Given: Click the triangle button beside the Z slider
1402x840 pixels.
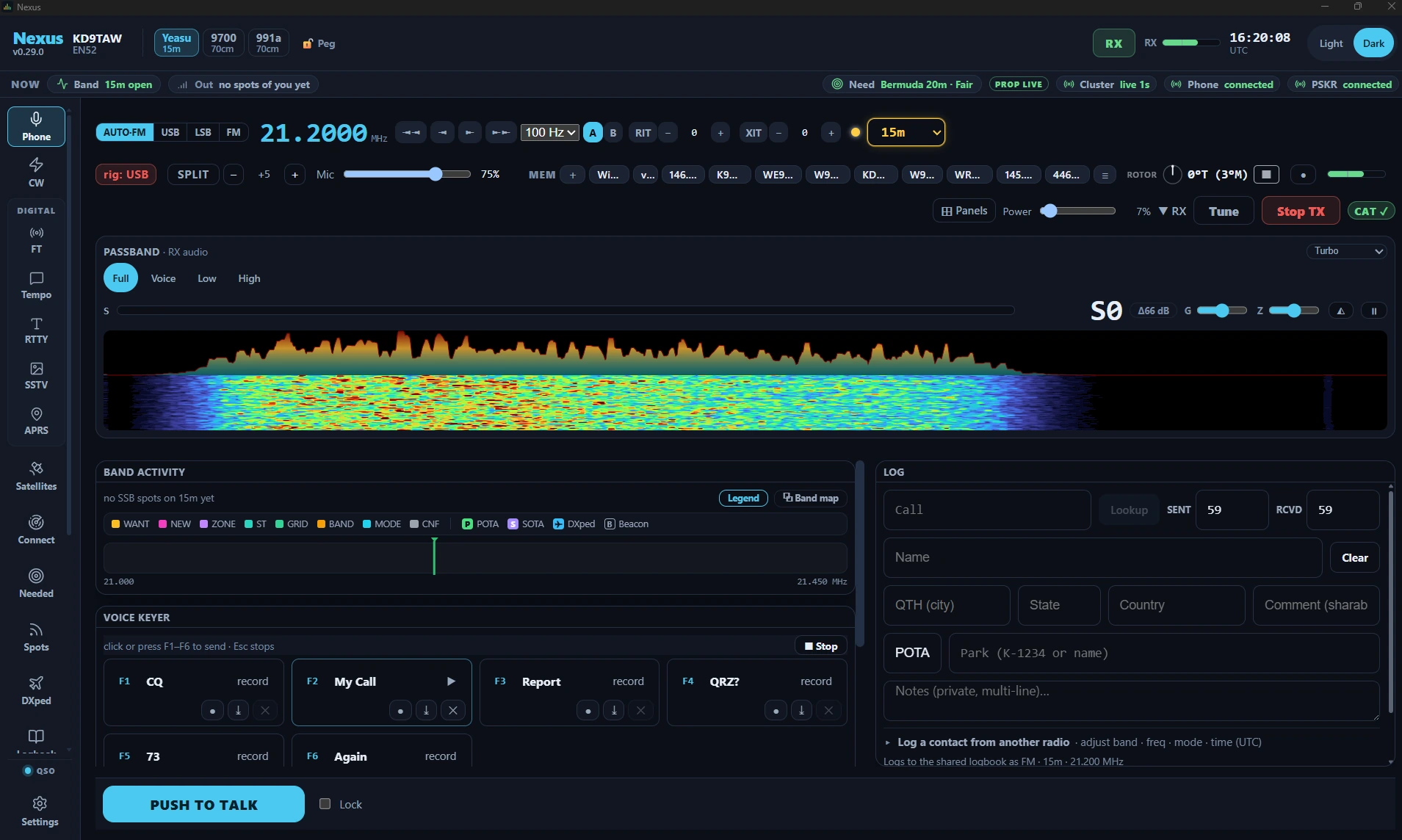Looking at the screenshot, I should coord(1340,311).
